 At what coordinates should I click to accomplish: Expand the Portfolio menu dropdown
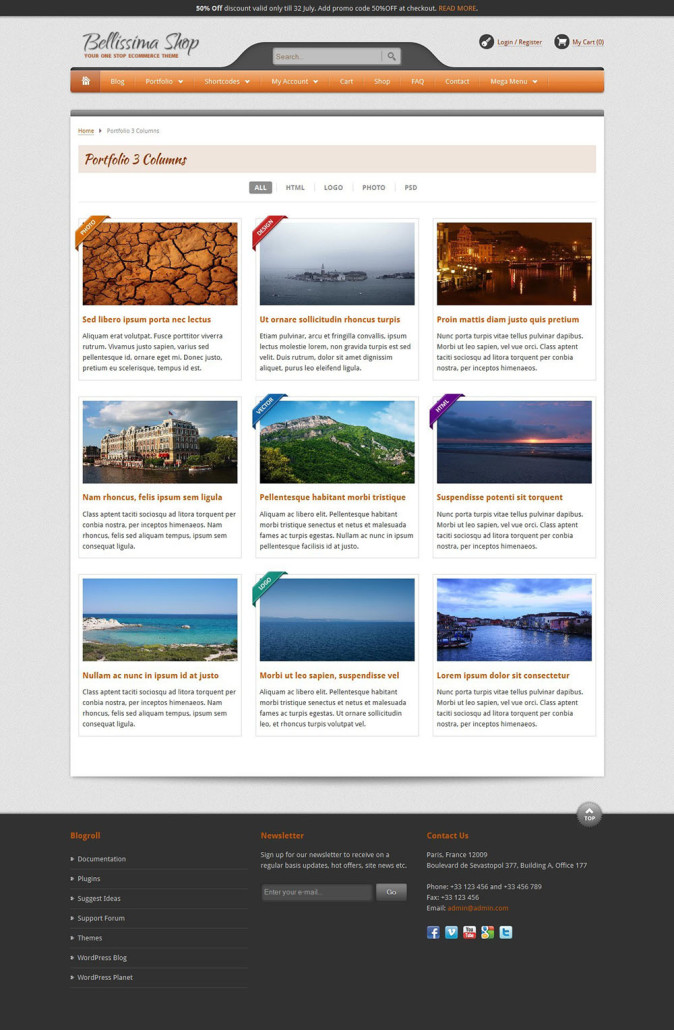[x=164, y=81]
